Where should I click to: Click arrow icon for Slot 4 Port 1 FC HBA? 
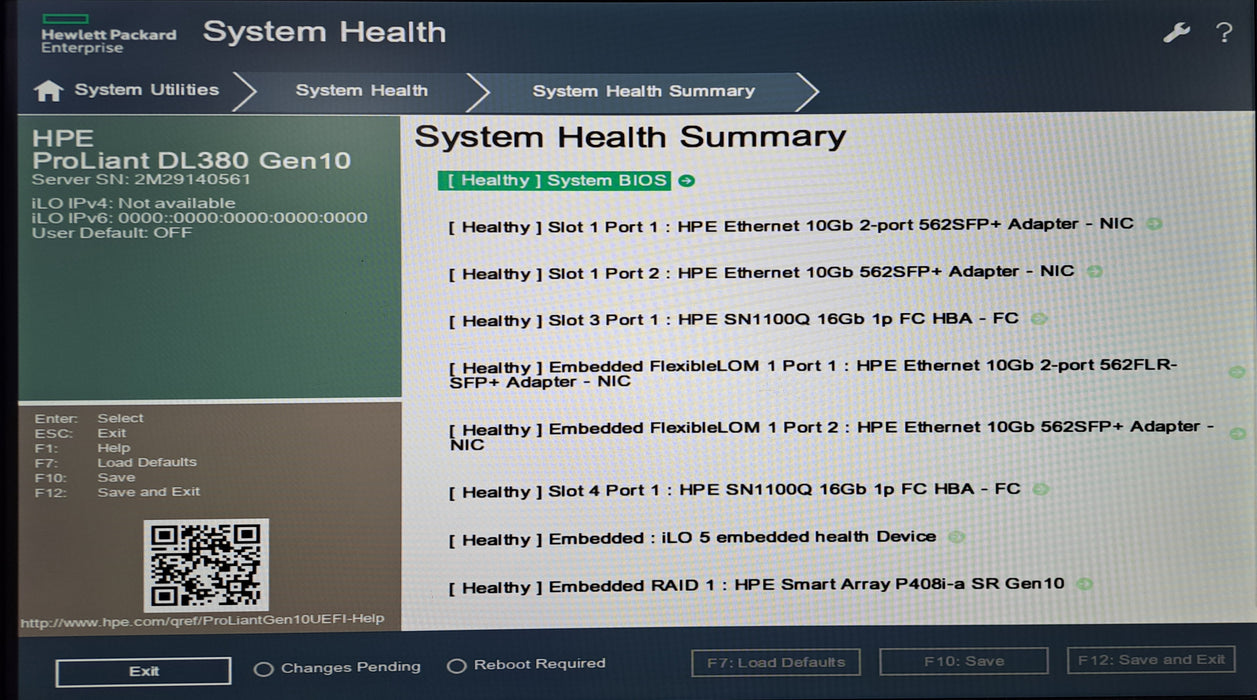(x=1041, y=489)
